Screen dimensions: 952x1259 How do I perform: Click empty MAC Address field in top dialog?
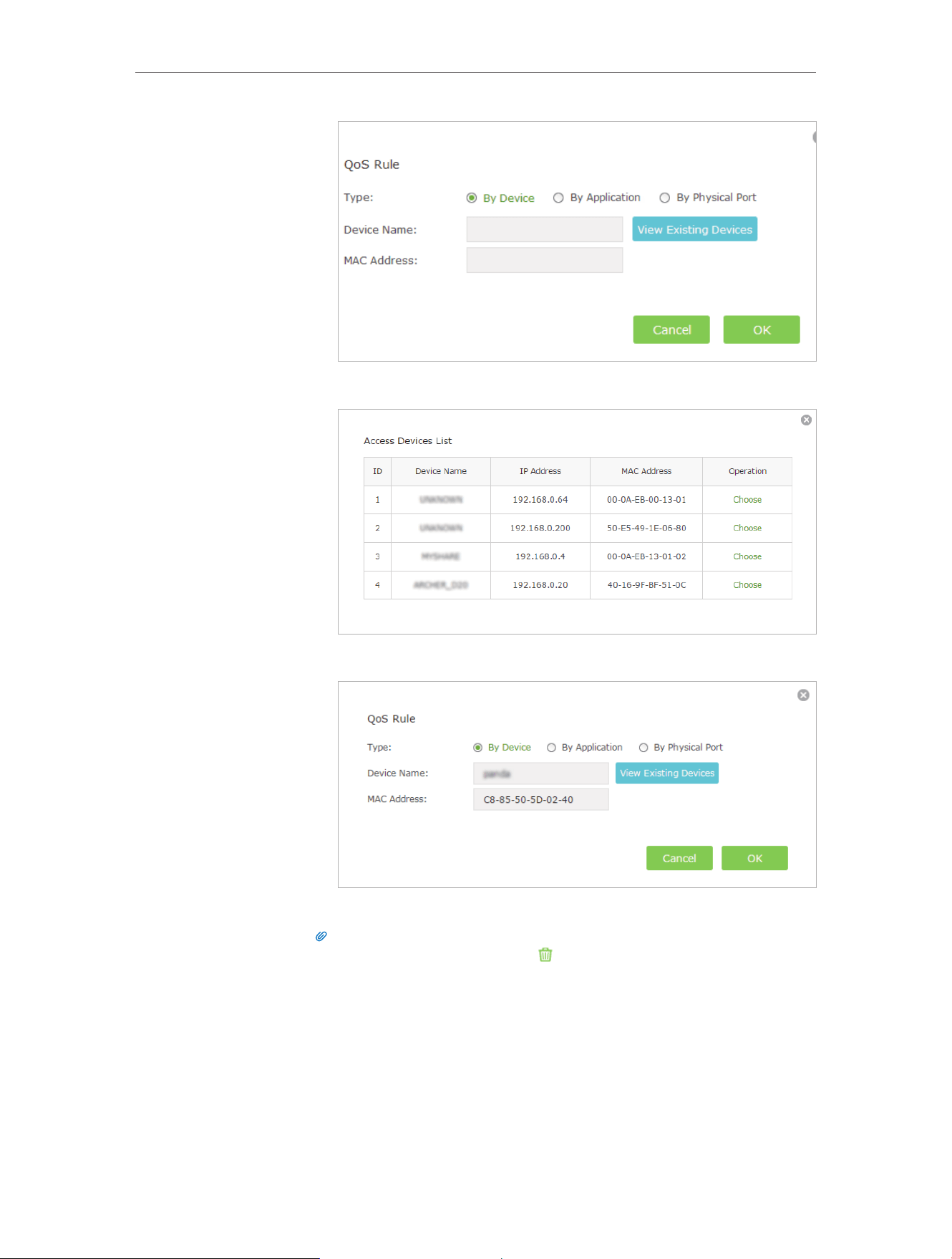click(545, 260)
